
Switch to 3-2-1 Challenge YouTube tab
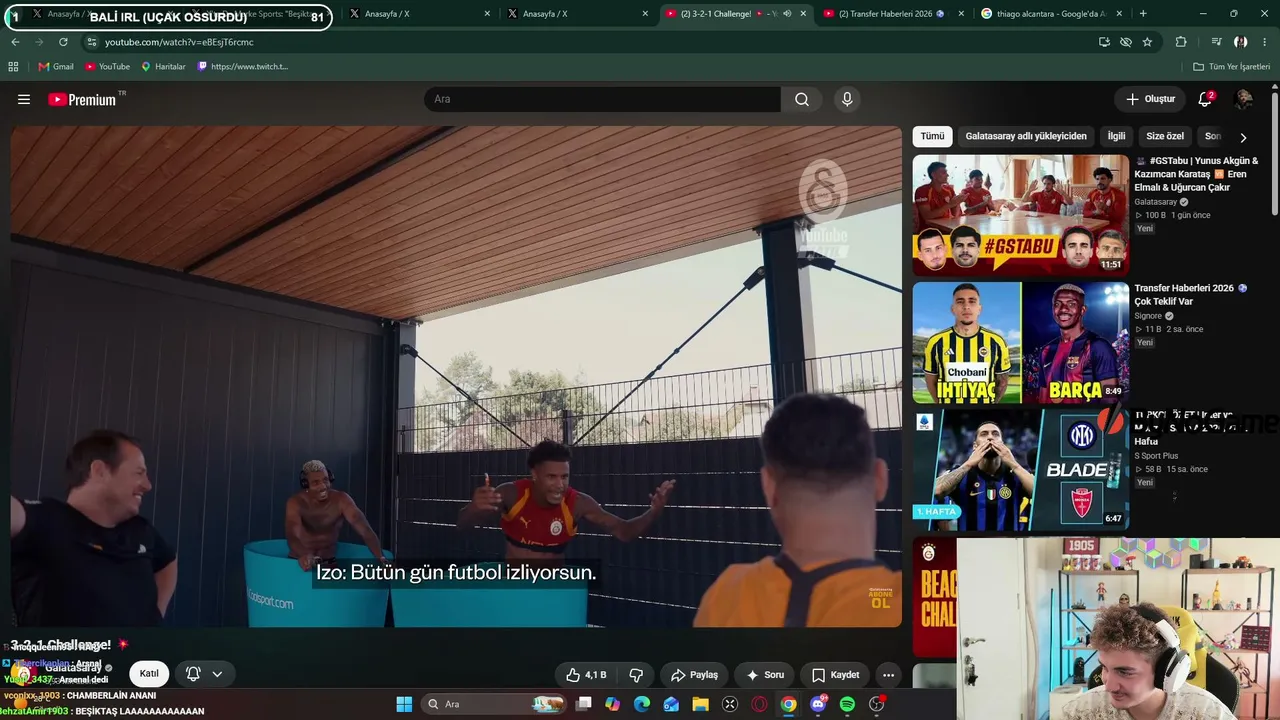[x=738, y=14]
